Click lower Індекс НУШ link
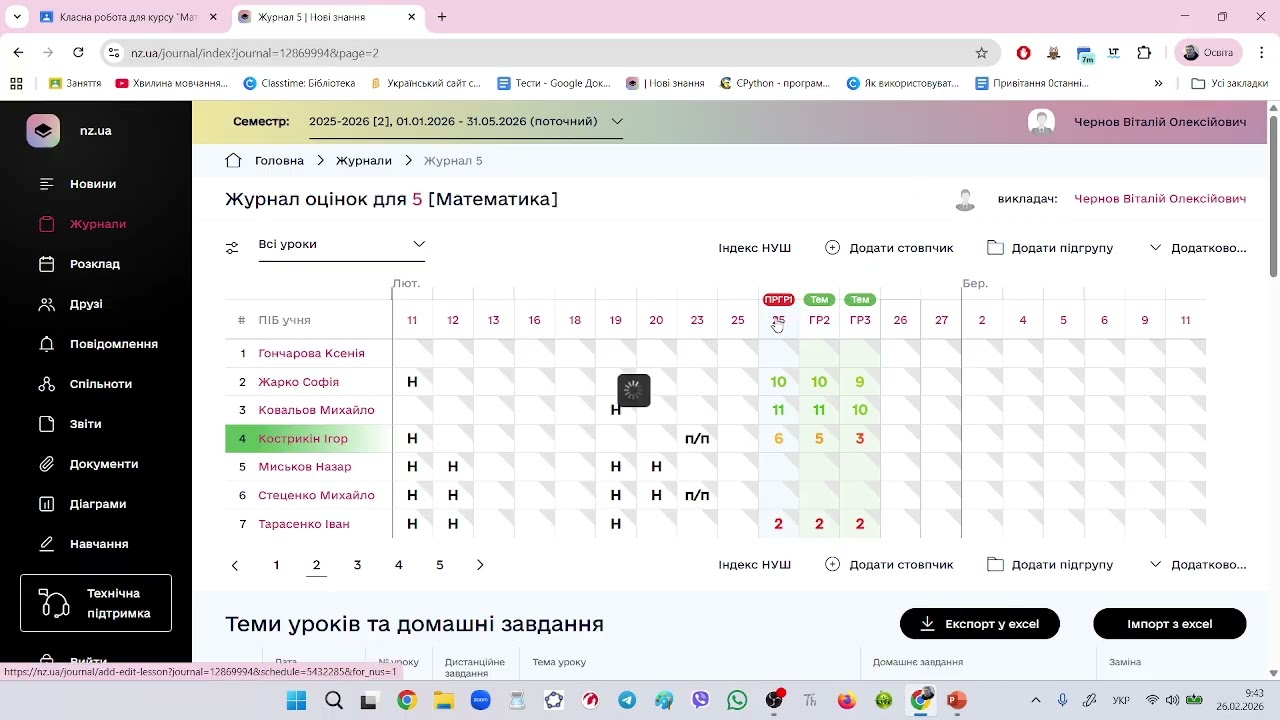 click(755, 564)
